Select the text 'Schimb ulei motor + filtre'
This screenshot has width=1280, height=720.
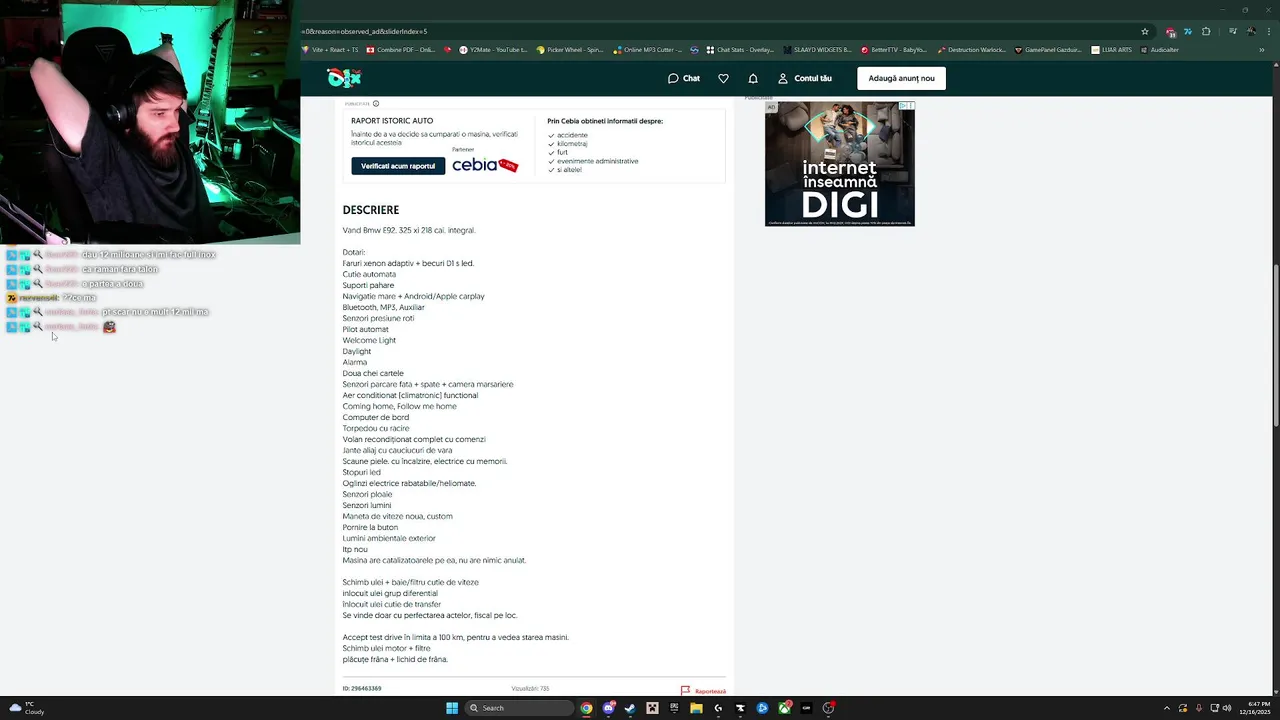(x=386, y=648)
